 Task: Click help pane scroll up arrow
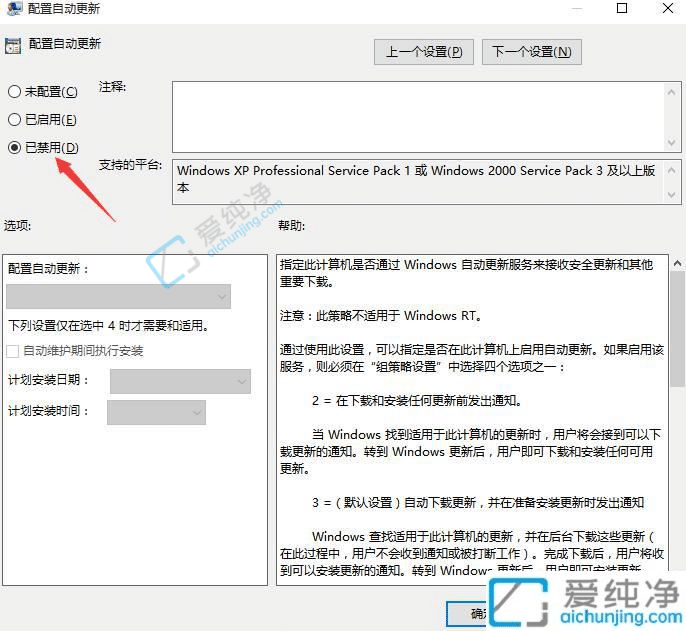tap(677, 263)
